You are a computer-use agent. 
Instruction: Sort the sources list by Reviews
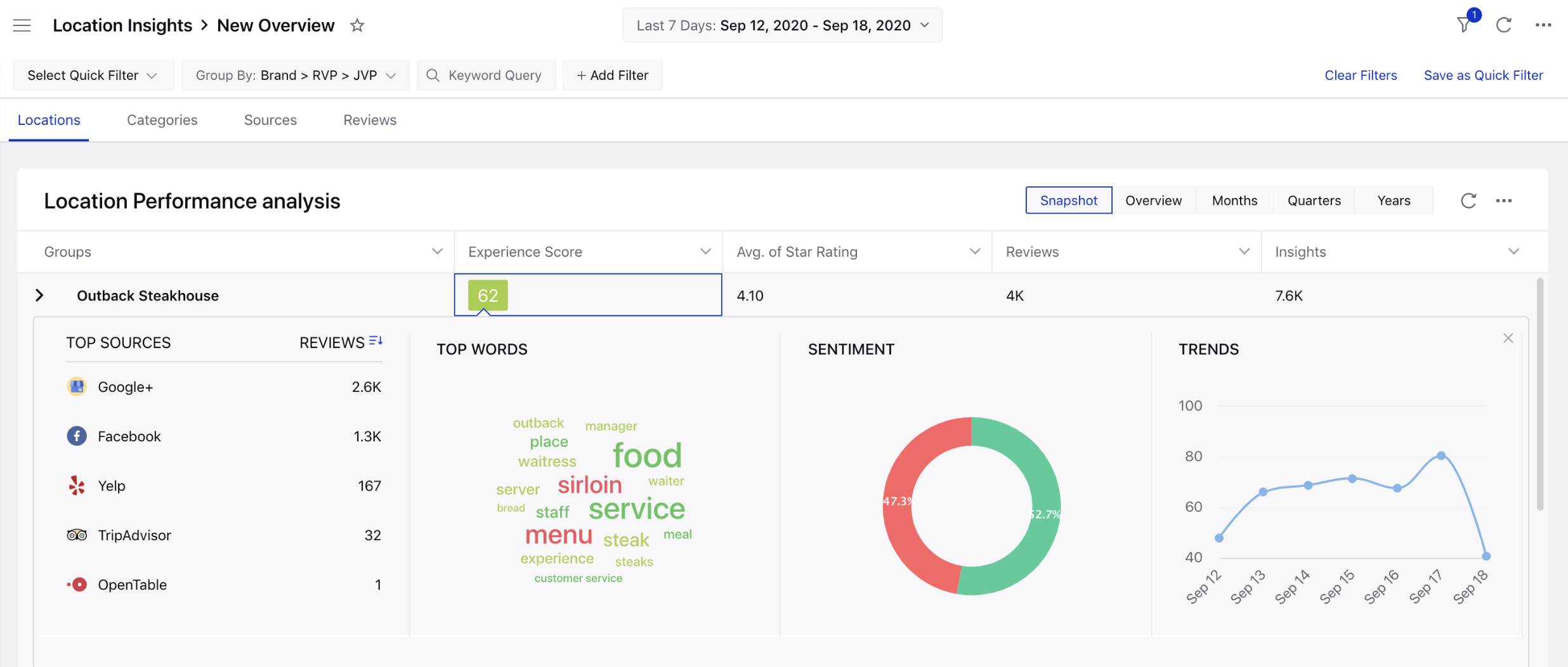click(x=376, y=341)
